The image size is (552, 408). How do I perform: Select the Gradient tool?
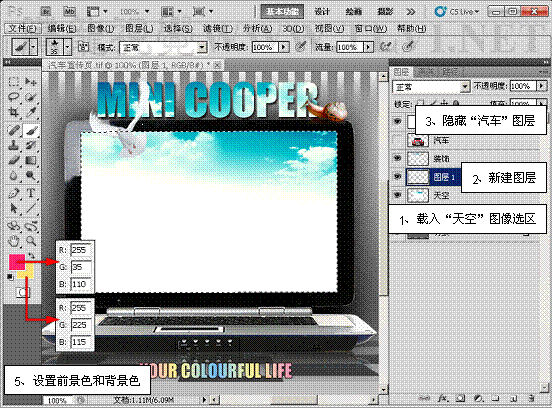pyautogui.click(x=31, y=160)
